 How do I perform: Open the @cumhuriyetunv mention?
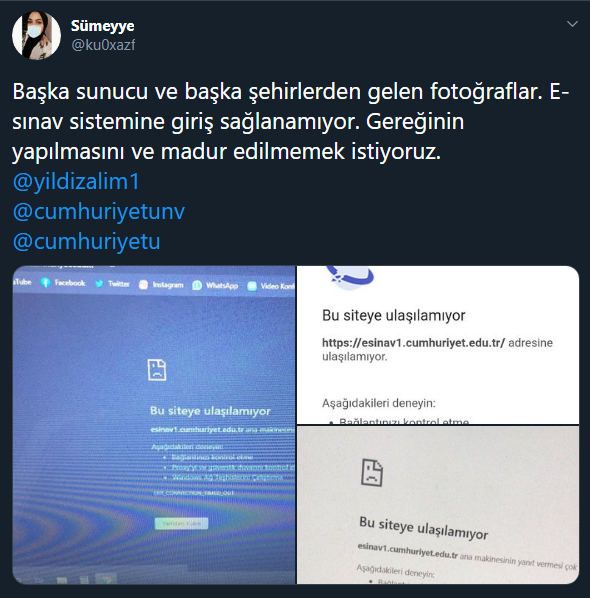[99, 212]
